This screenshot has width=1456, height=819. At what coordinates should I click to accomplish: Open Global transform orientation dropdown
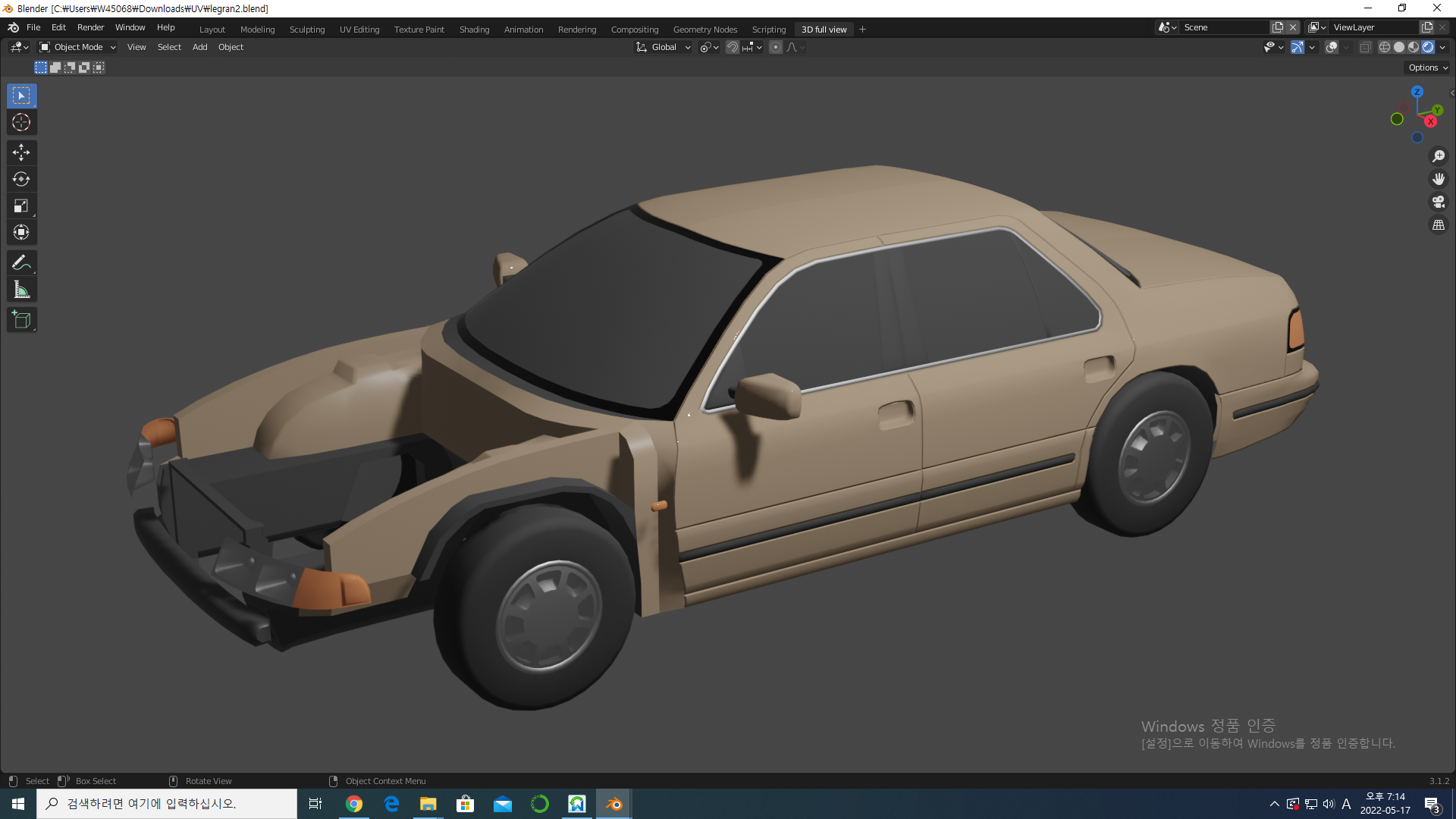pyautogui.click(x=664, y=47)
